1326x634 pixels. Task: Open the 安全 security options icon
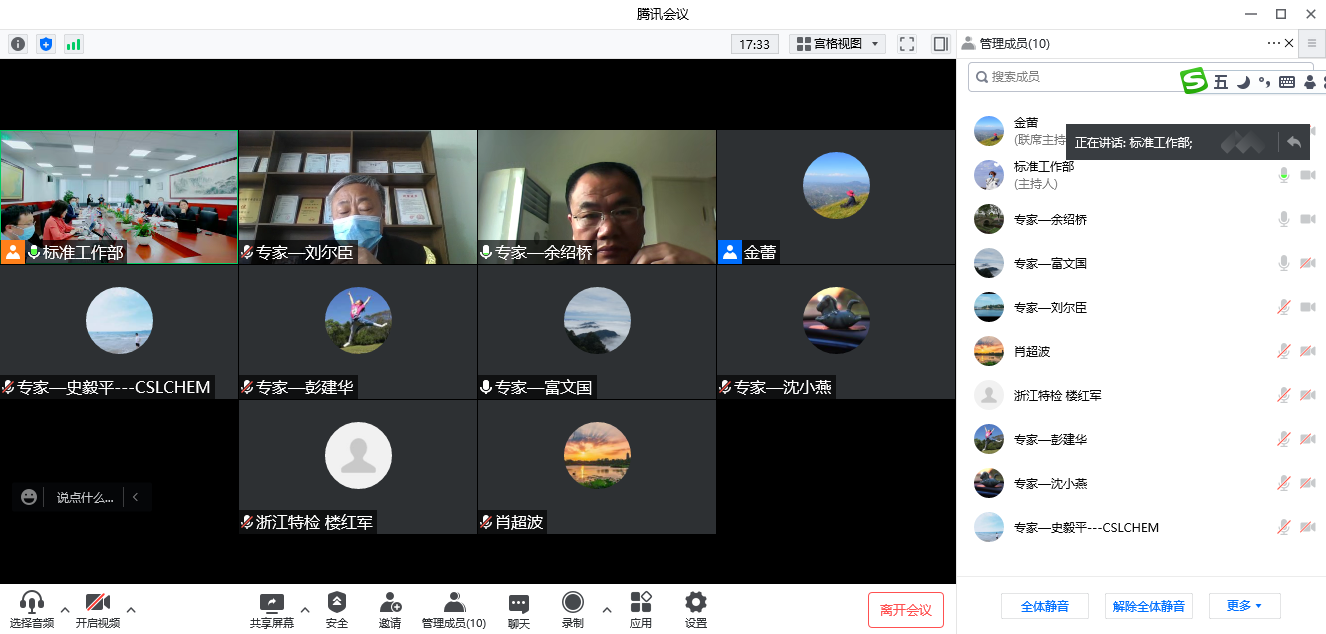pyautogui.click(x=337, y=603)
